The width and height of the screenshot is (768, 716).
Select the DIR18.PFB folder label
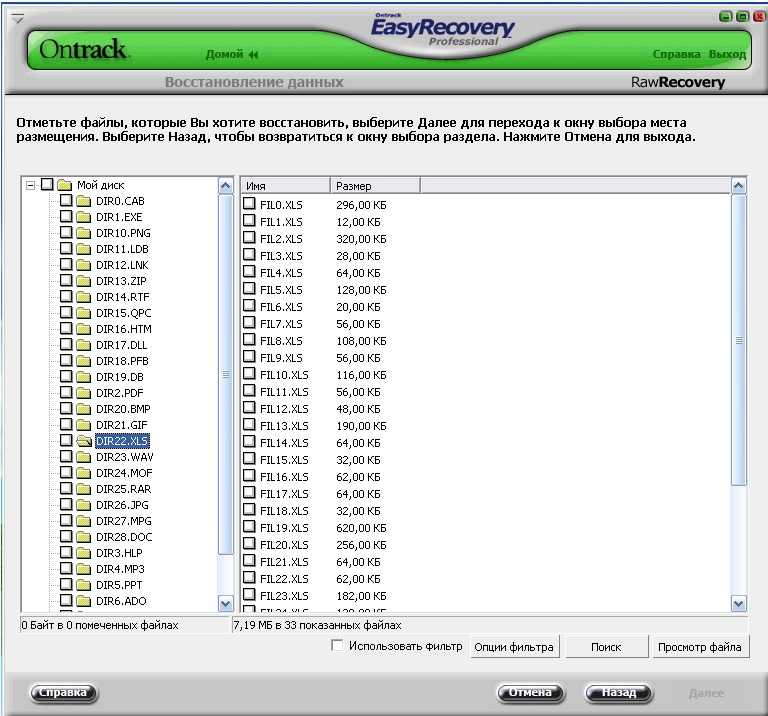click(122, 361)
